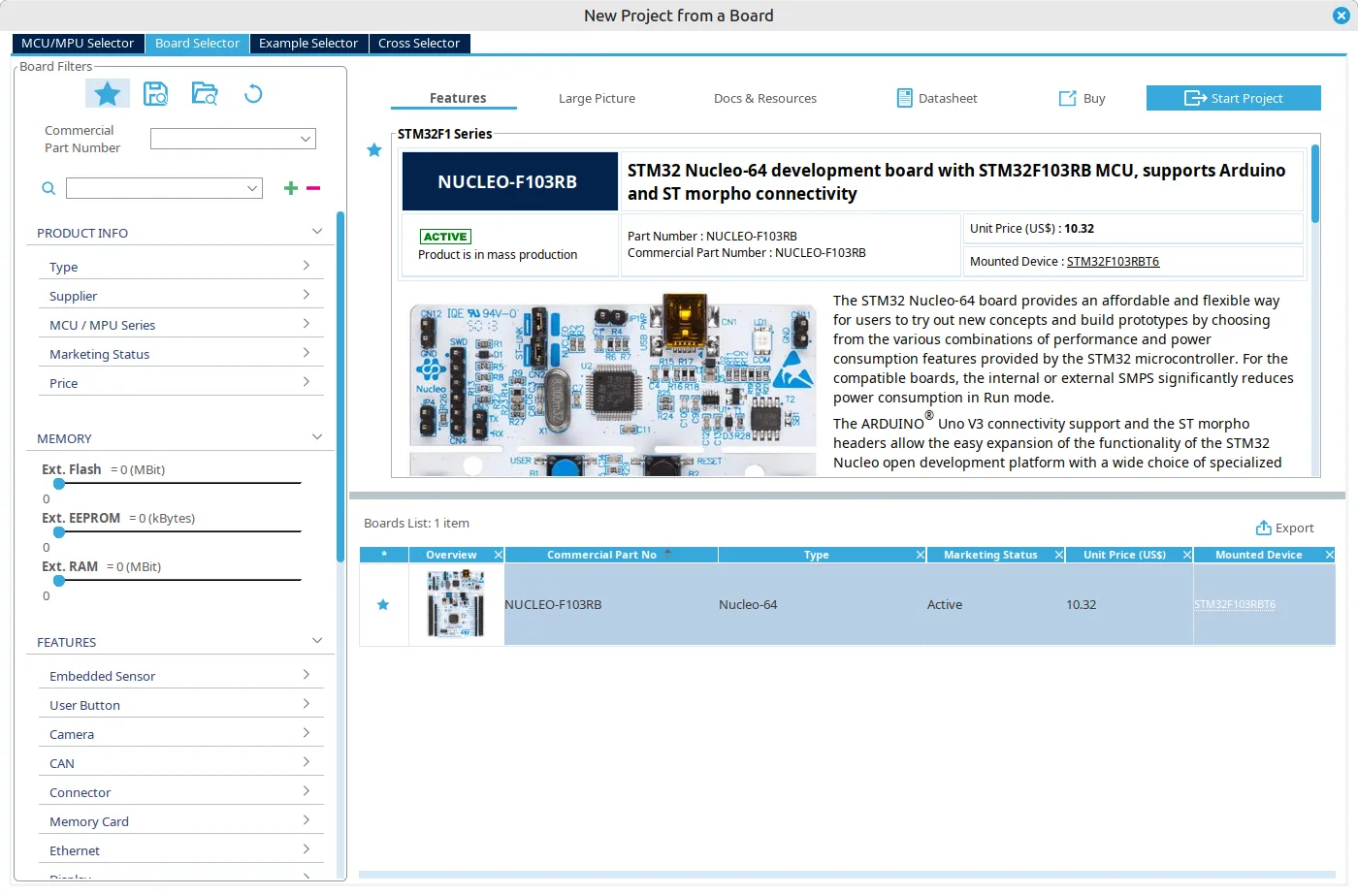Sort by the Commercial Part No column header

coord(611,555)
